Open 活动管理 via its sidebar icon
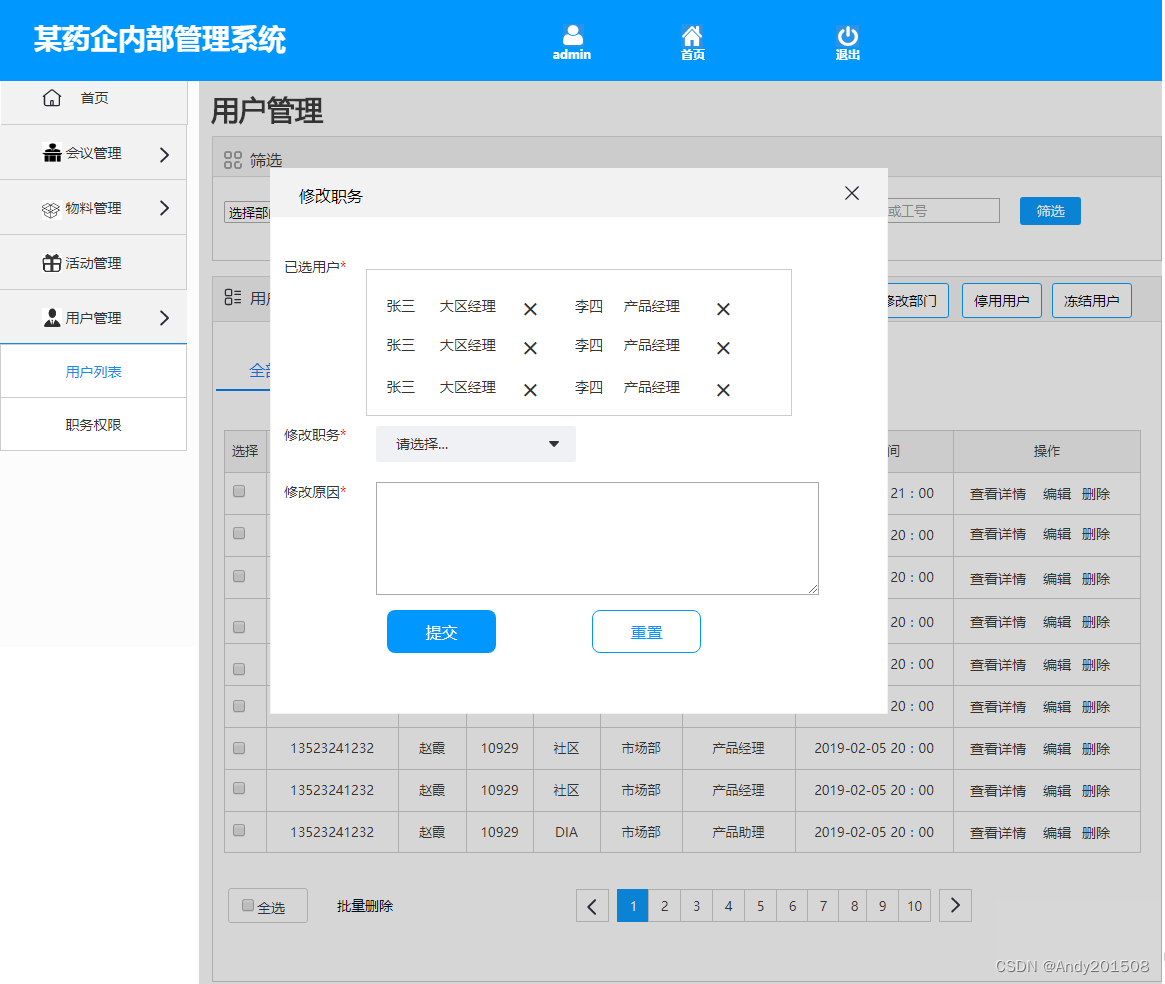1165x984 pixels. [51, 262]
